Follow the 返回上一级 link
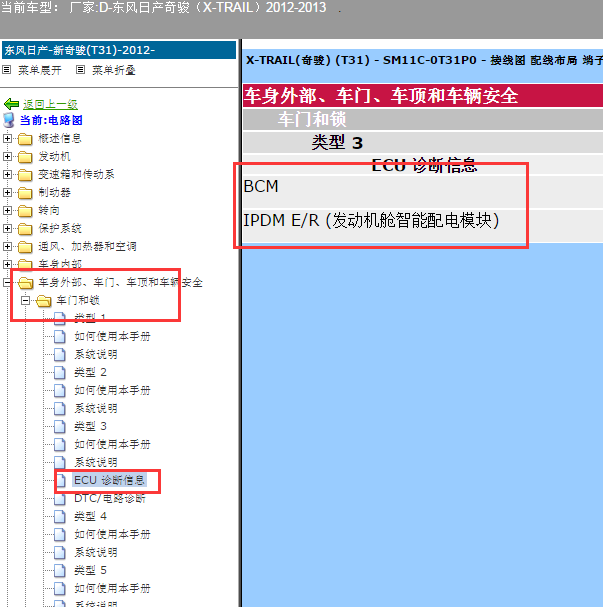Viewport: 603px width, 607px height. click(50, 104)
